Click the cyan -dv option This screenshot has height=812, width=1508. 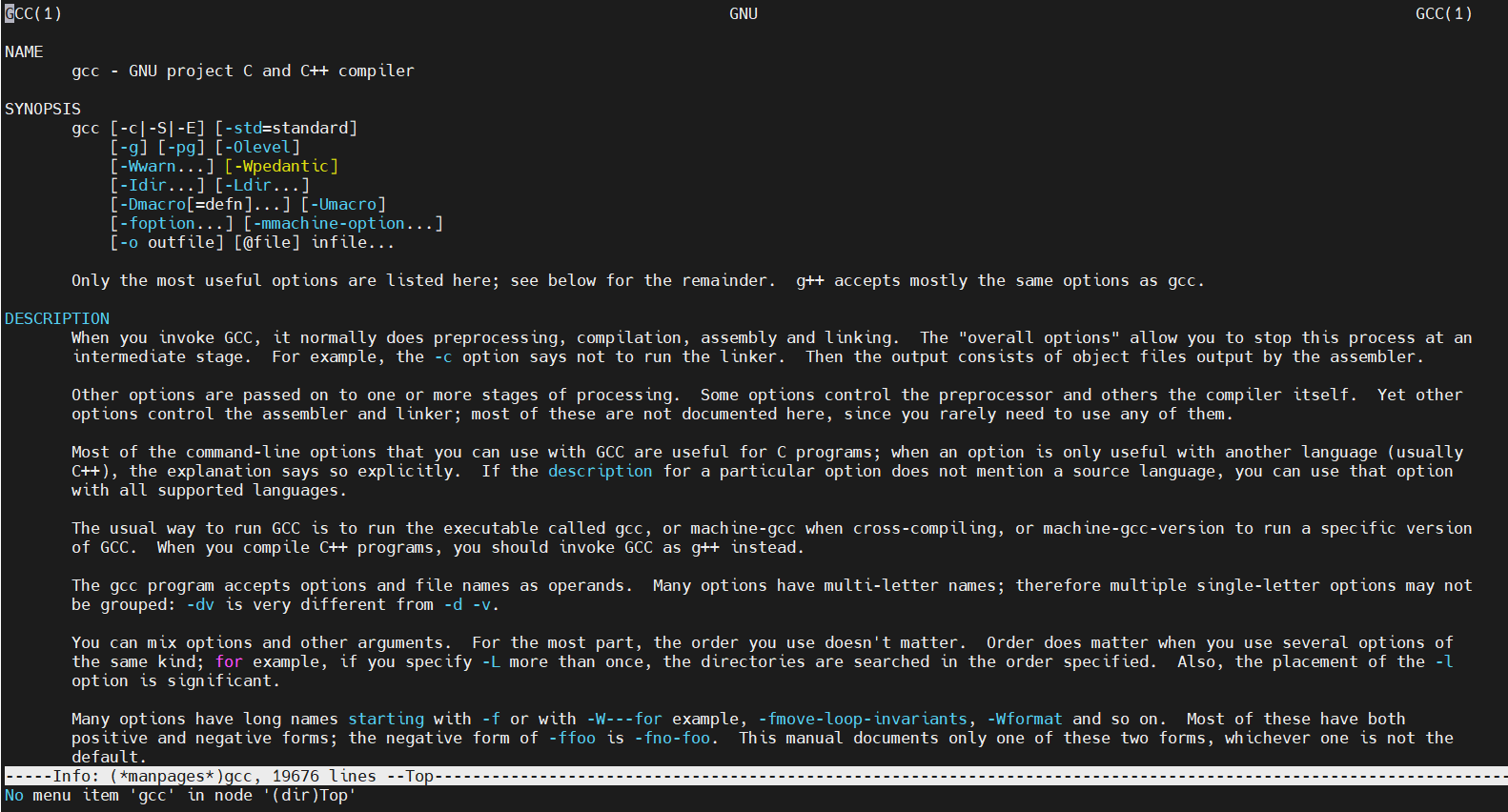point(200,604)
